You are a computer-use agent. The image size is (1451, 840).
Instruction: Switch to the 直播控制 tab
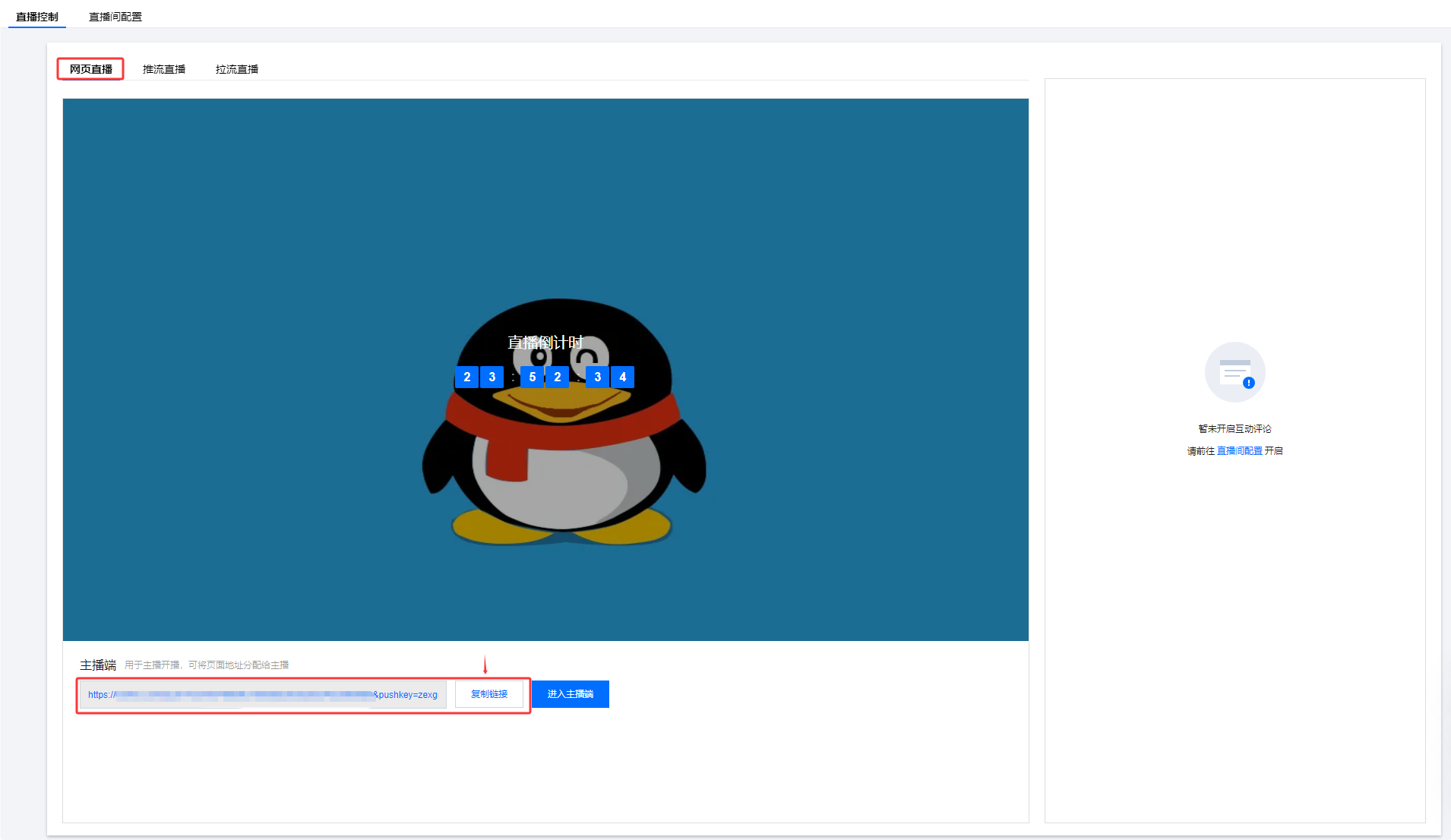coord(37,16)
